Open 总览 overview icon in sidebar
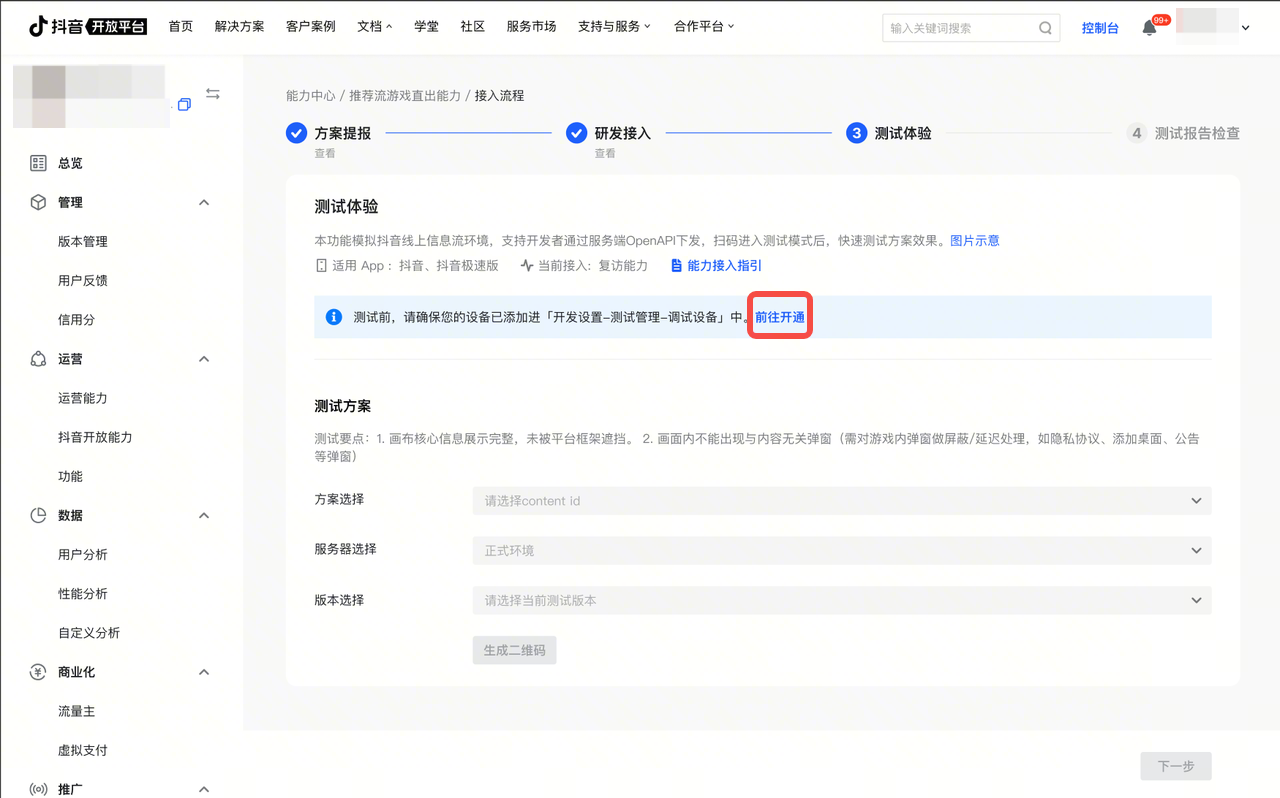The width and height of the screenshot is (1280, 798). pyautogui.click(x=39, y=163)
